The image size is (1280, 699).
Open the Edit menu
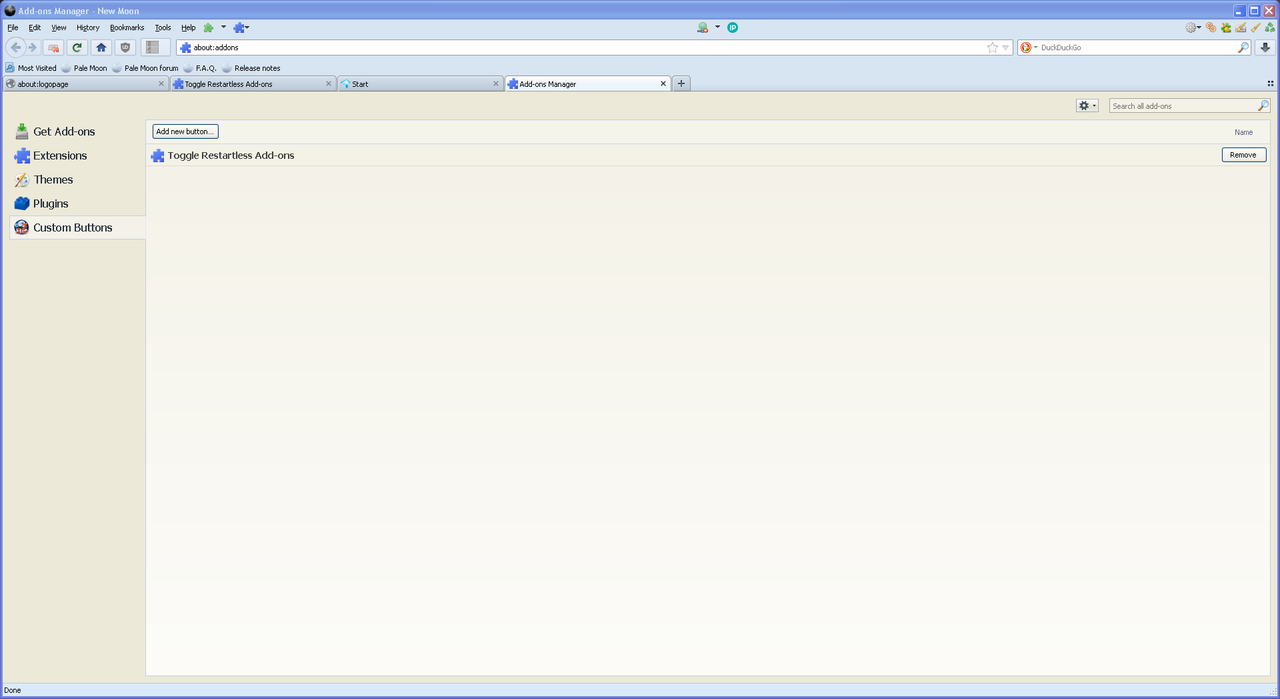tap(35, 27)
